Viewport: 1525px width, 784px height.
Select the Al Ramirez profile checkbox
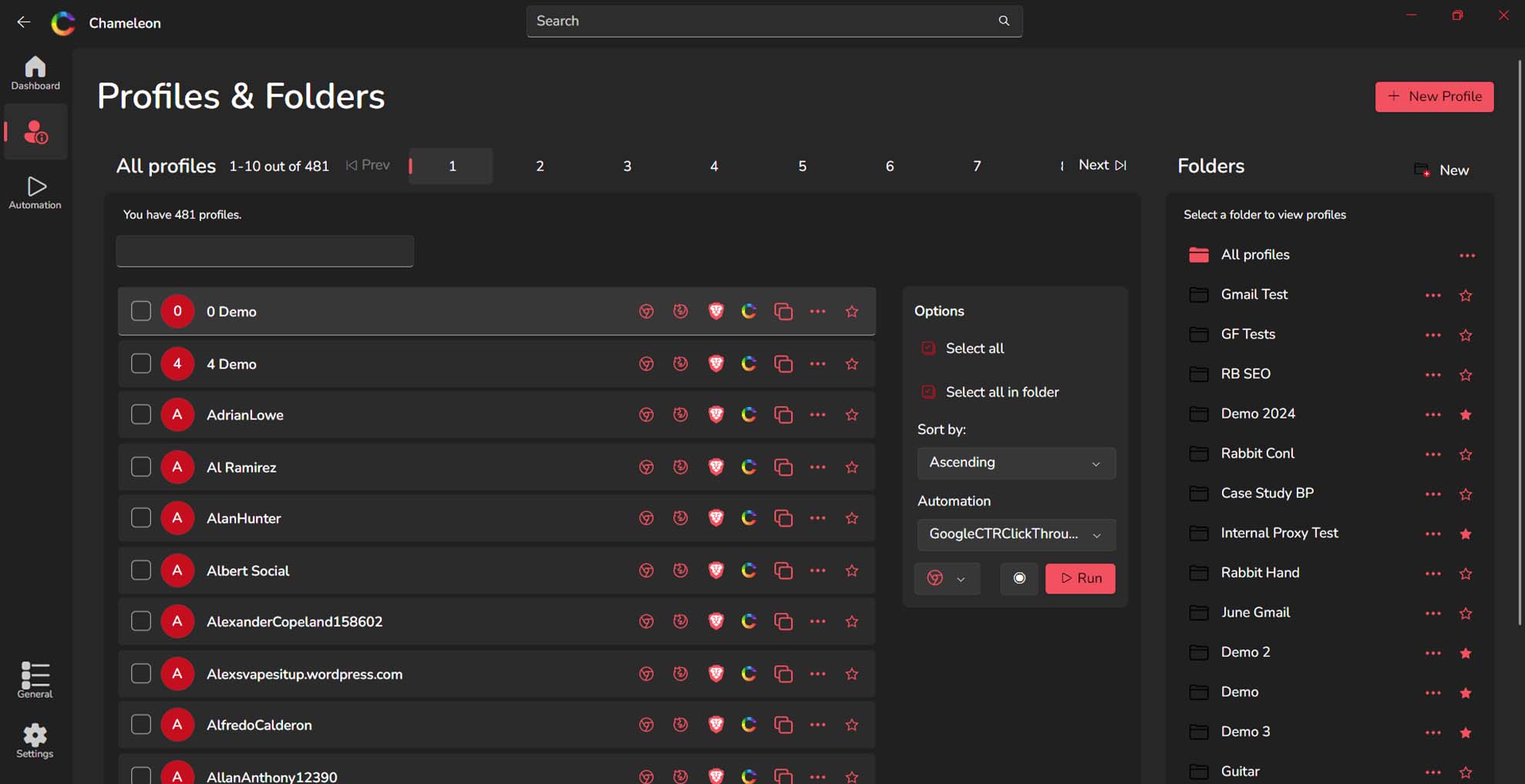141,467
